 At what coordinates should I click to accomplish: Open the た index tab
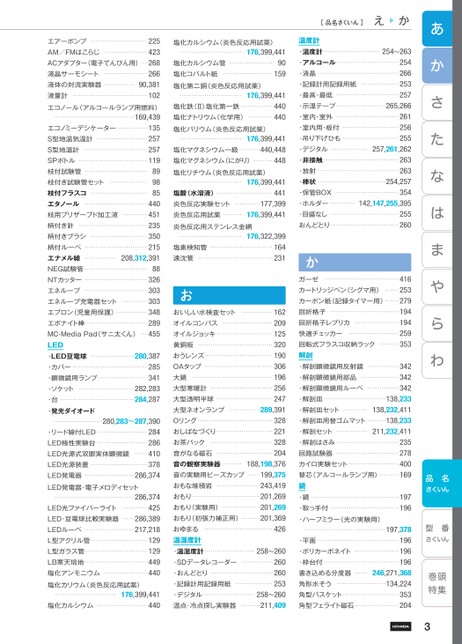[437, 139]
